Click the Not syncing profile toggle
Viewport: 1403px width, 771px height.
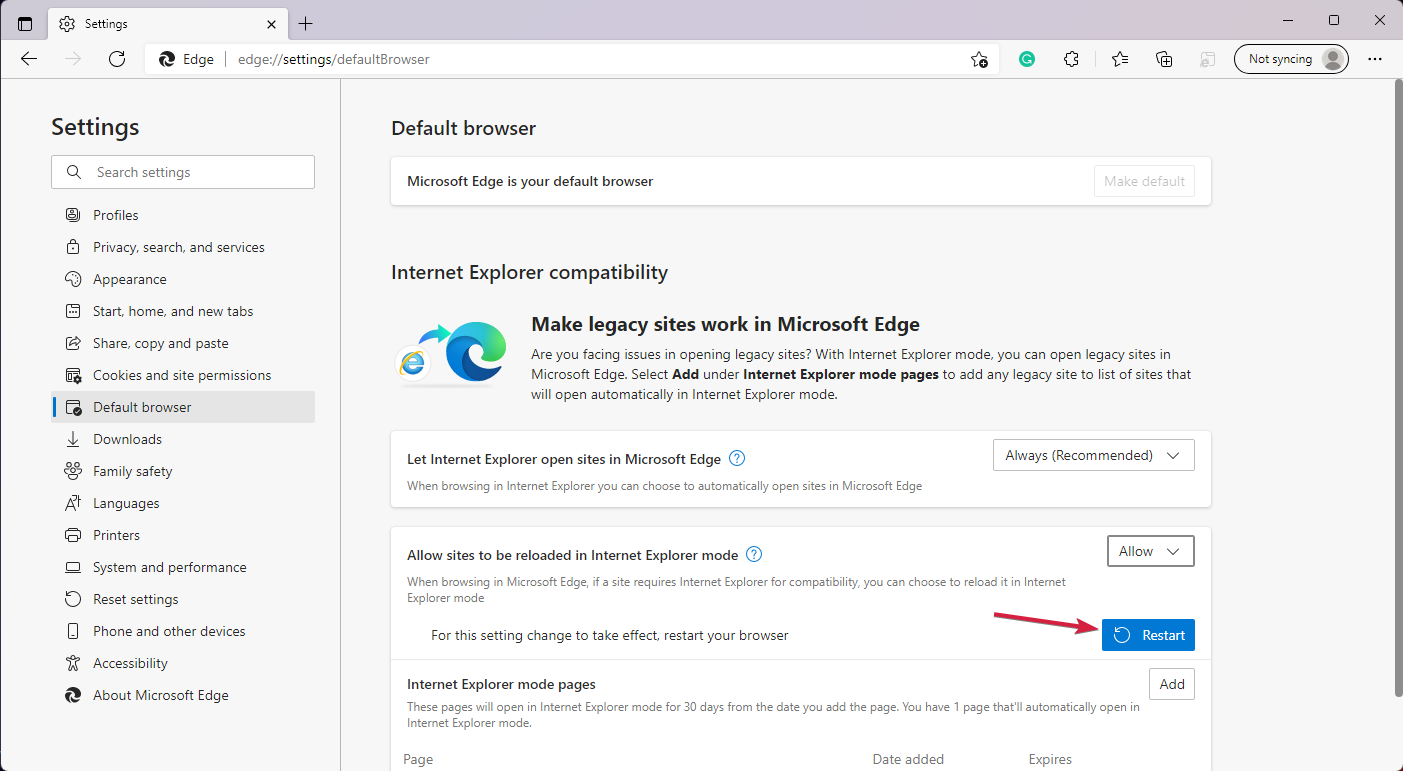point(1291,58)
